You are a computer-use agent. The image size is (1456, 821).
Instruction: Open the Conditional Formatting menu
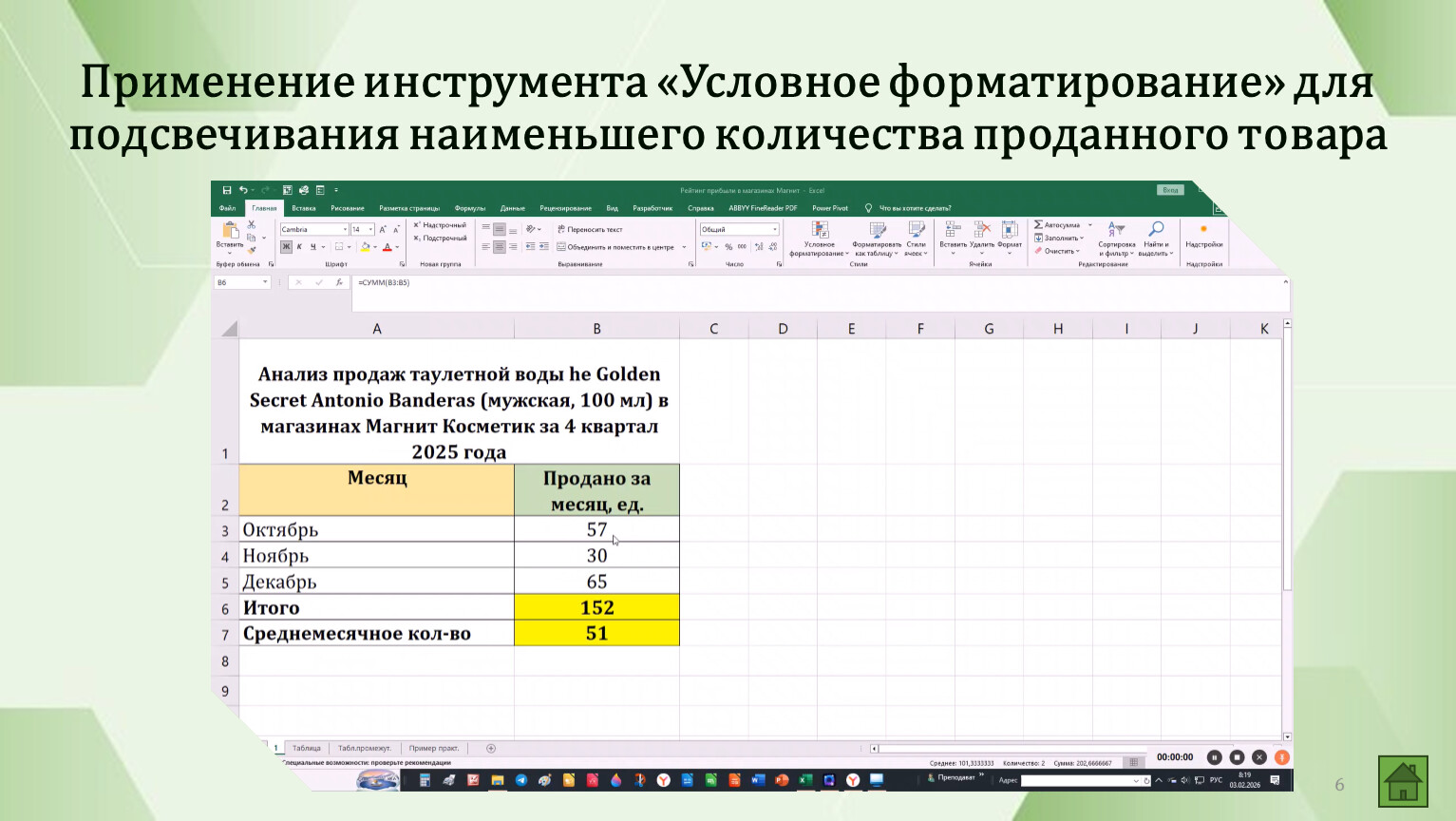pyautogui.click(x=819, y=239)
